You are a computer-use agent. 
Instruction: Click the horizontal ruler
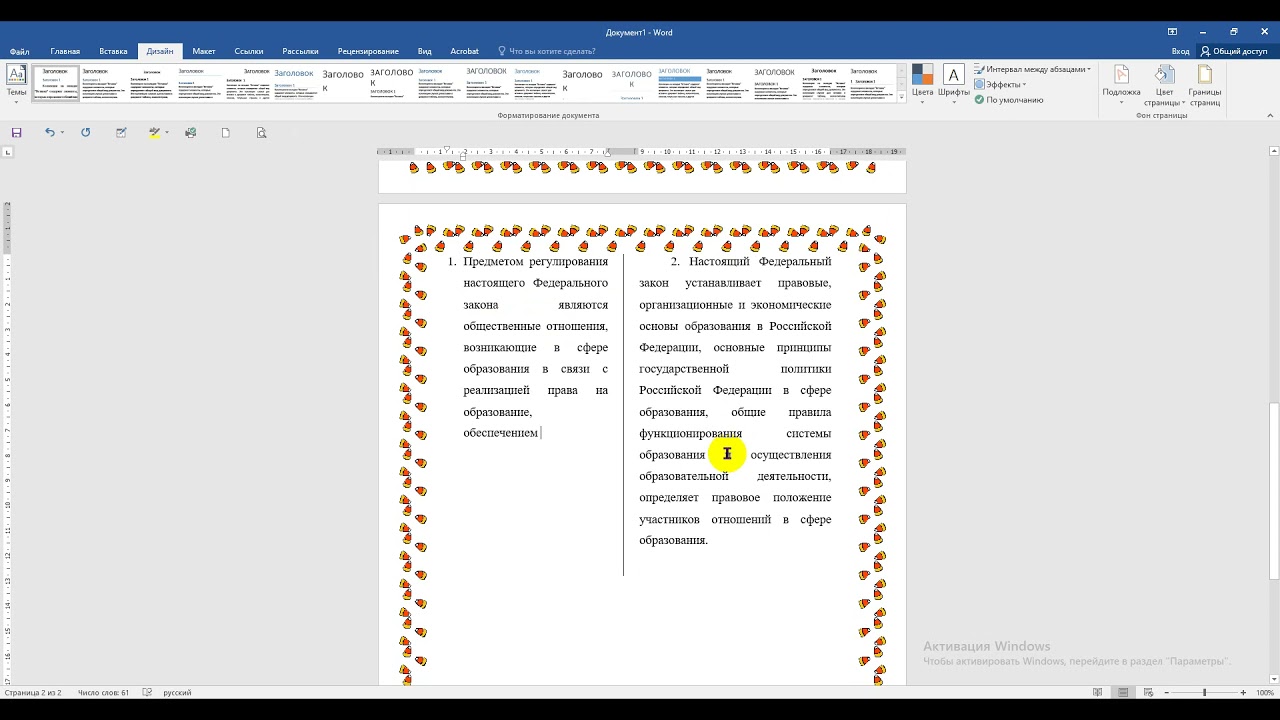(642, 152)
